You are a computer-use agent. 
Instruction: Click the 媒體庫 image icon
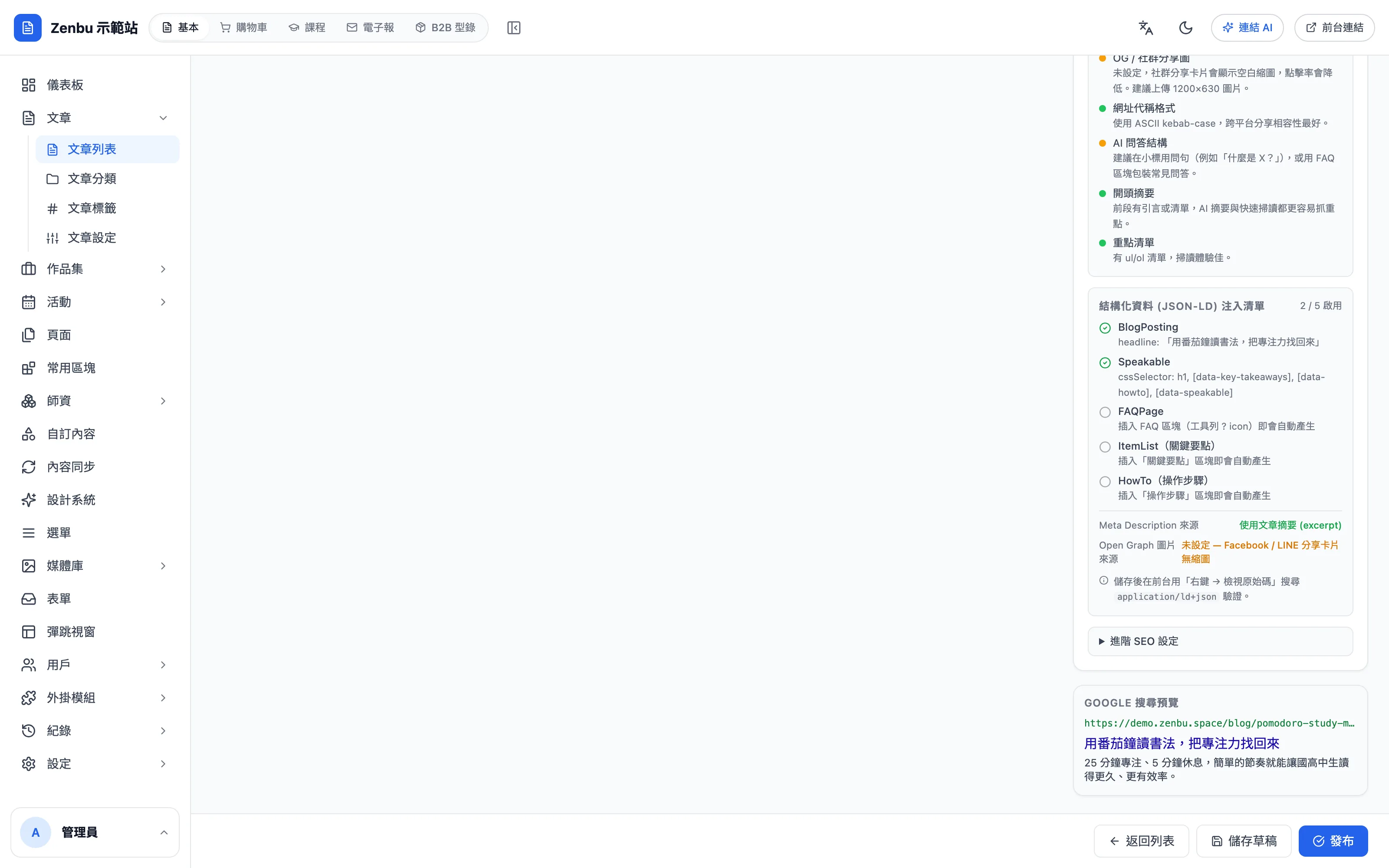click(x=29, y=566)
